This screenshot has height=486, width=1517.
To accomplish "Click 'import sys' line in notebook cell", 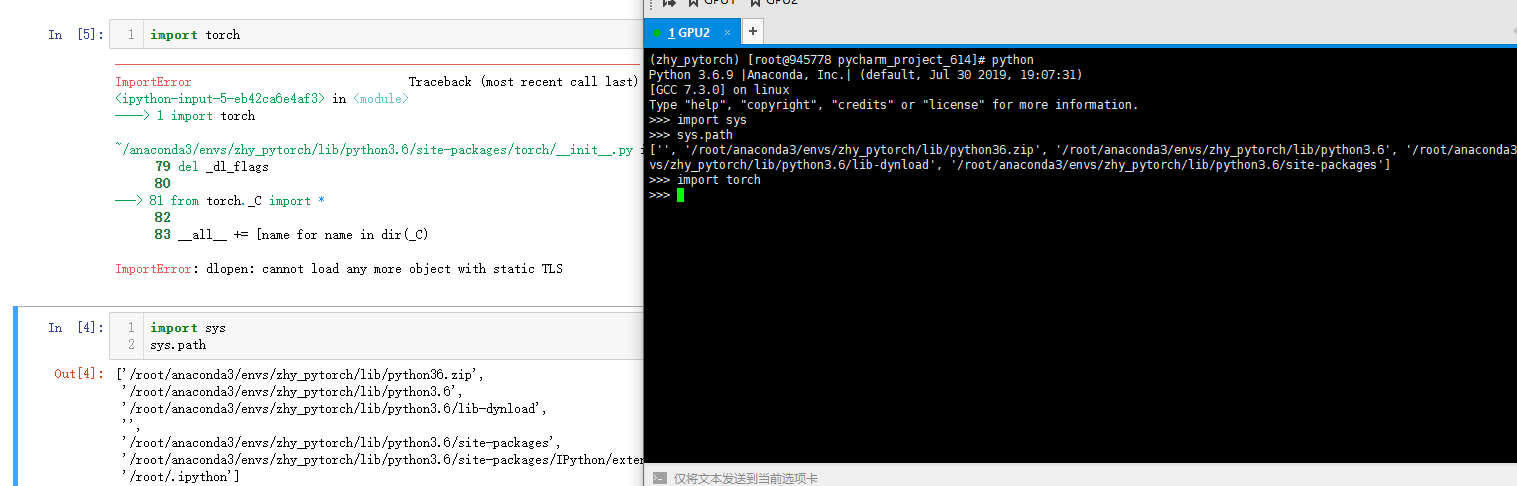I will coord(188,327).
